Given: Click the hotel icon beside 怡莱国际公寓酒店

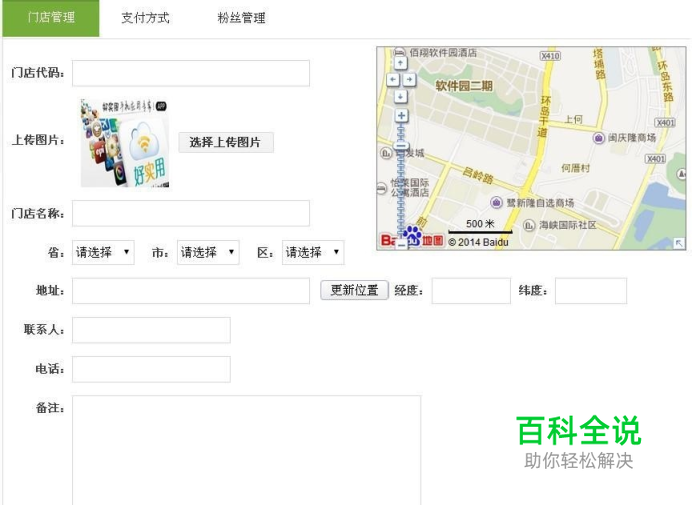Looking at the screenshot, I should [381, 188].
